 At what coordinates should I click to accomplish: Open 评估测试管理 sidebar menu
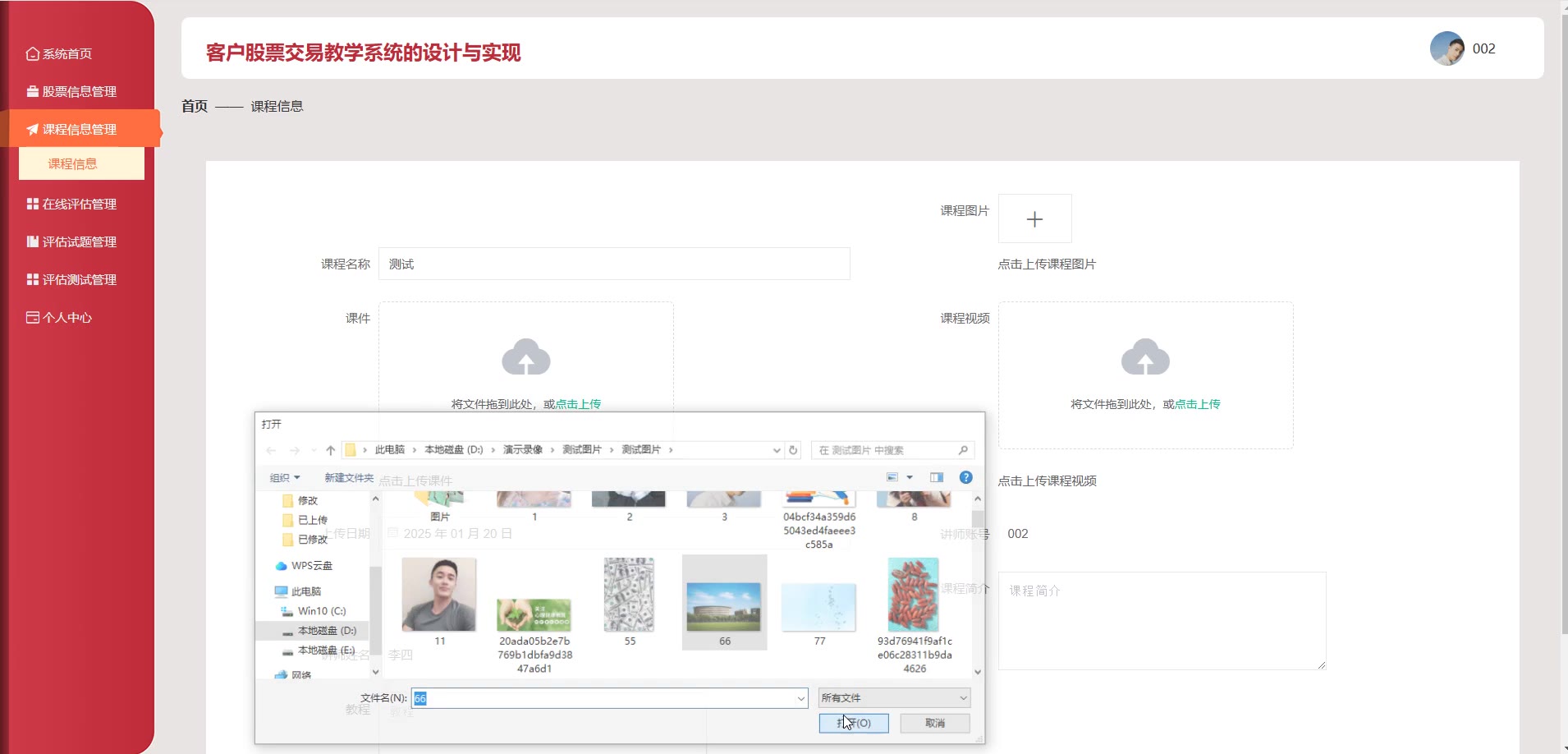click(x=71, y=280)
